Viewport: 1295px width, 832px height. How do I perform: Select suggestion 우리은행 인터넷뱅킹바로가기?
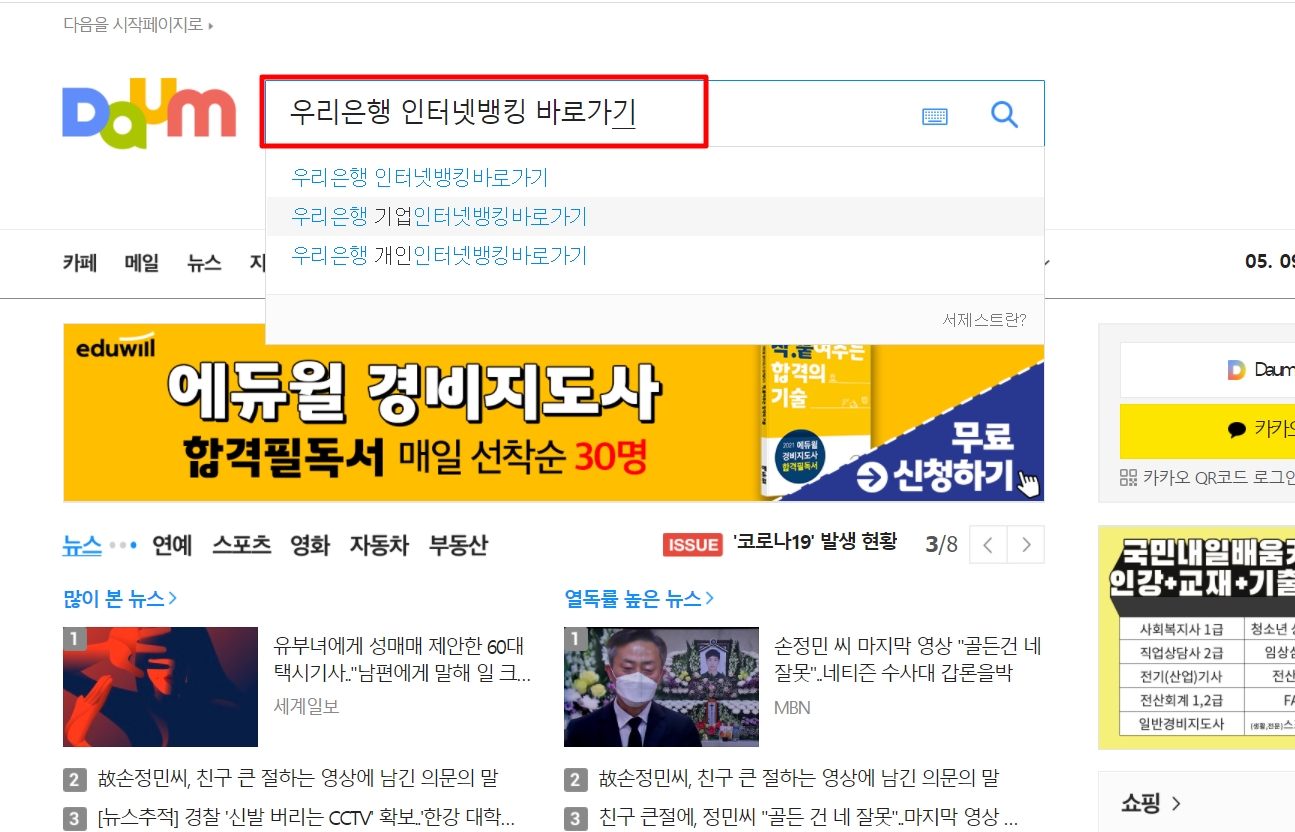point(420,178)
